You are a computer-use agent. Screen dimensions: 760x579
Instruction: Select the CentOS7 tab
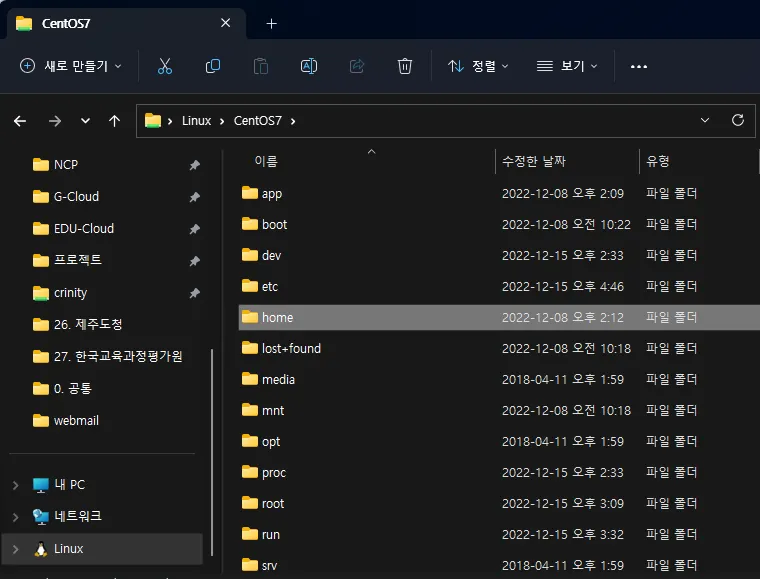pos(126,23)
